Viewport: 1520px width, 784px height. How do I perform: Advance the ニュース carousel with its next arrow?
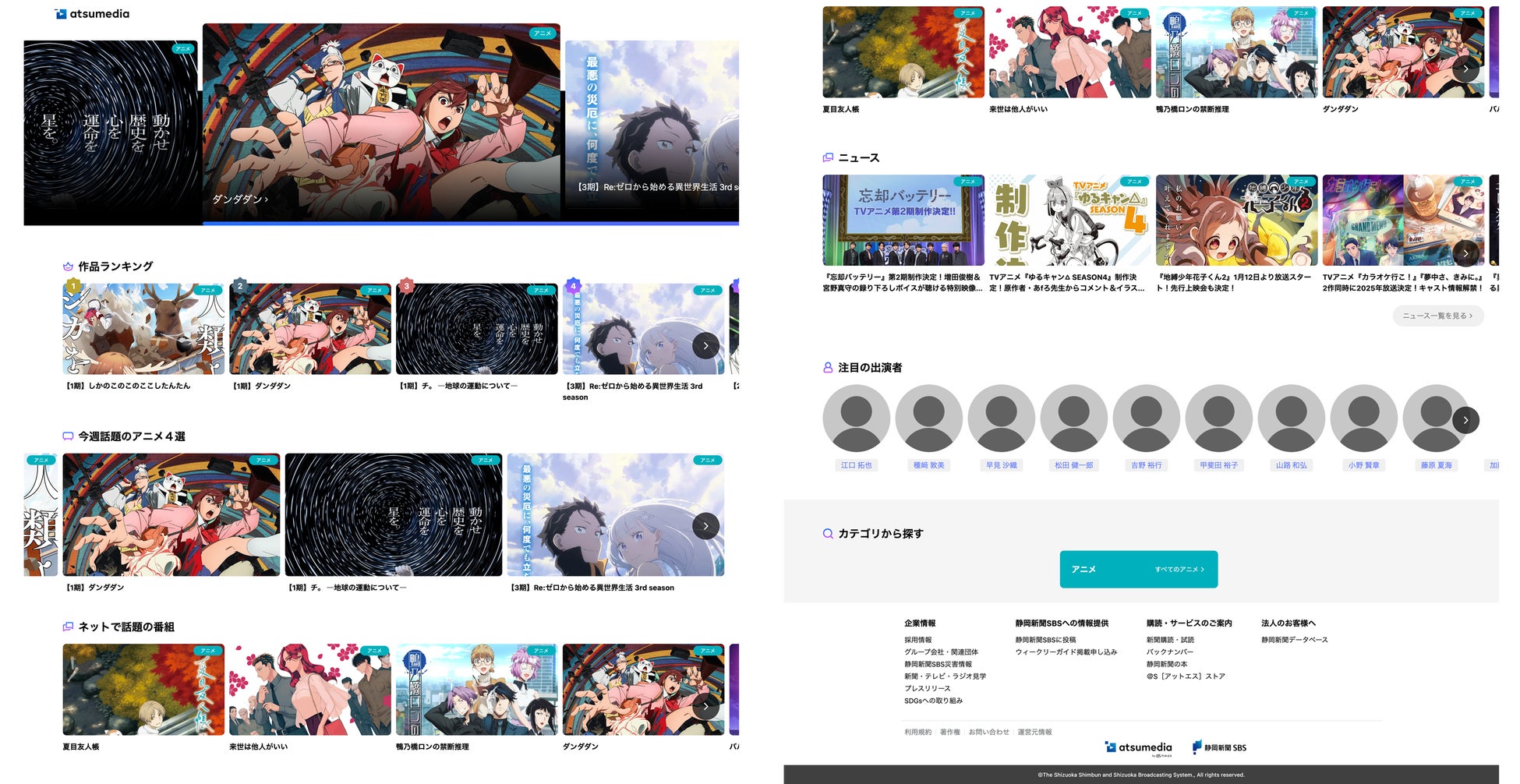click(x=1465, y=253)
